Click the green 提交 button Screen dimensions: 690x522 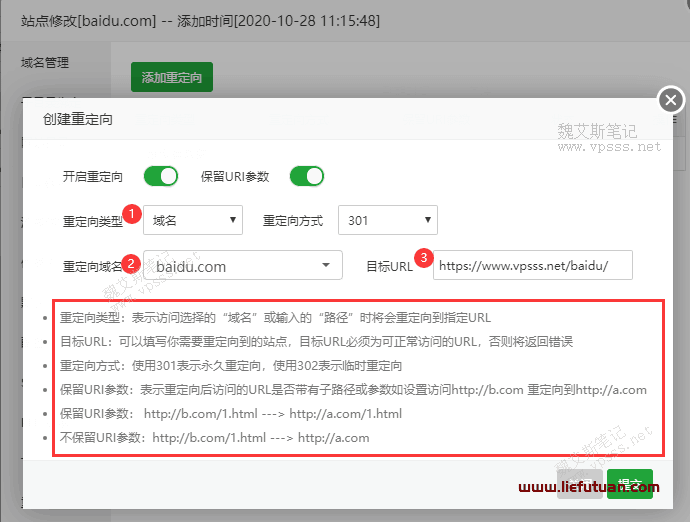pyautogui.click(x=630, y=484)
